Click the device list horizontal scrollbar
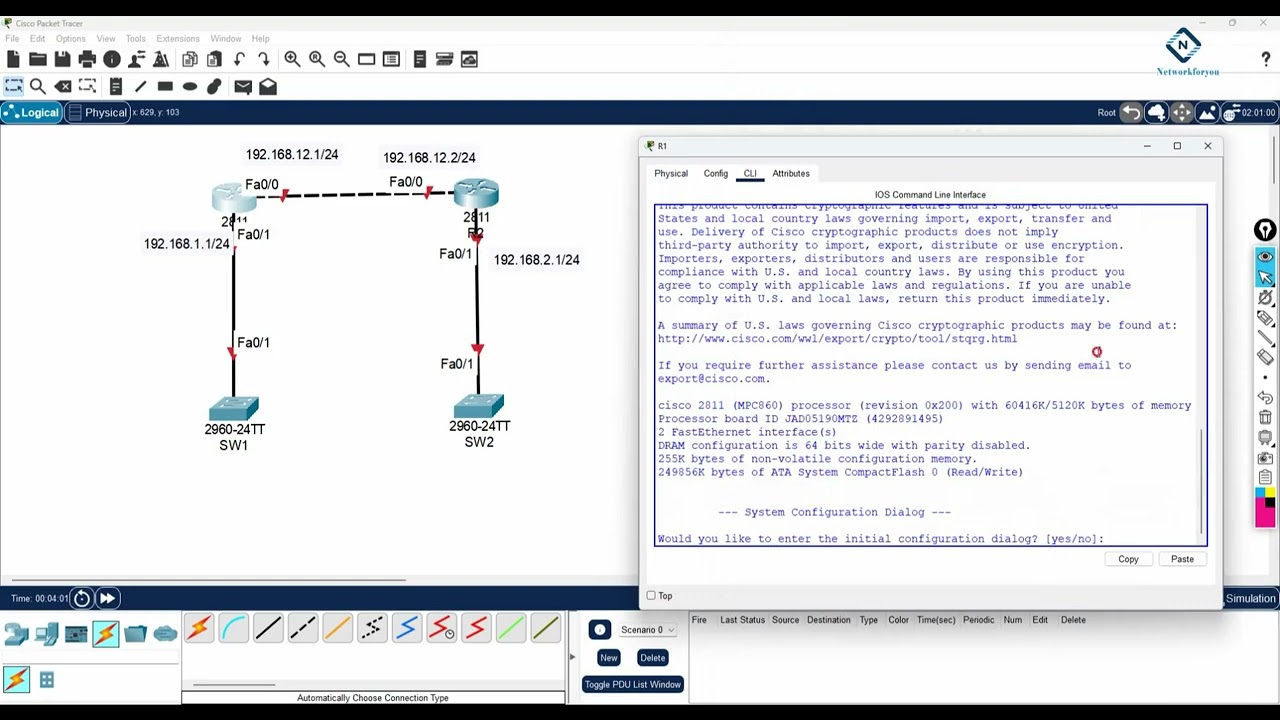 (x=234, y=686)
